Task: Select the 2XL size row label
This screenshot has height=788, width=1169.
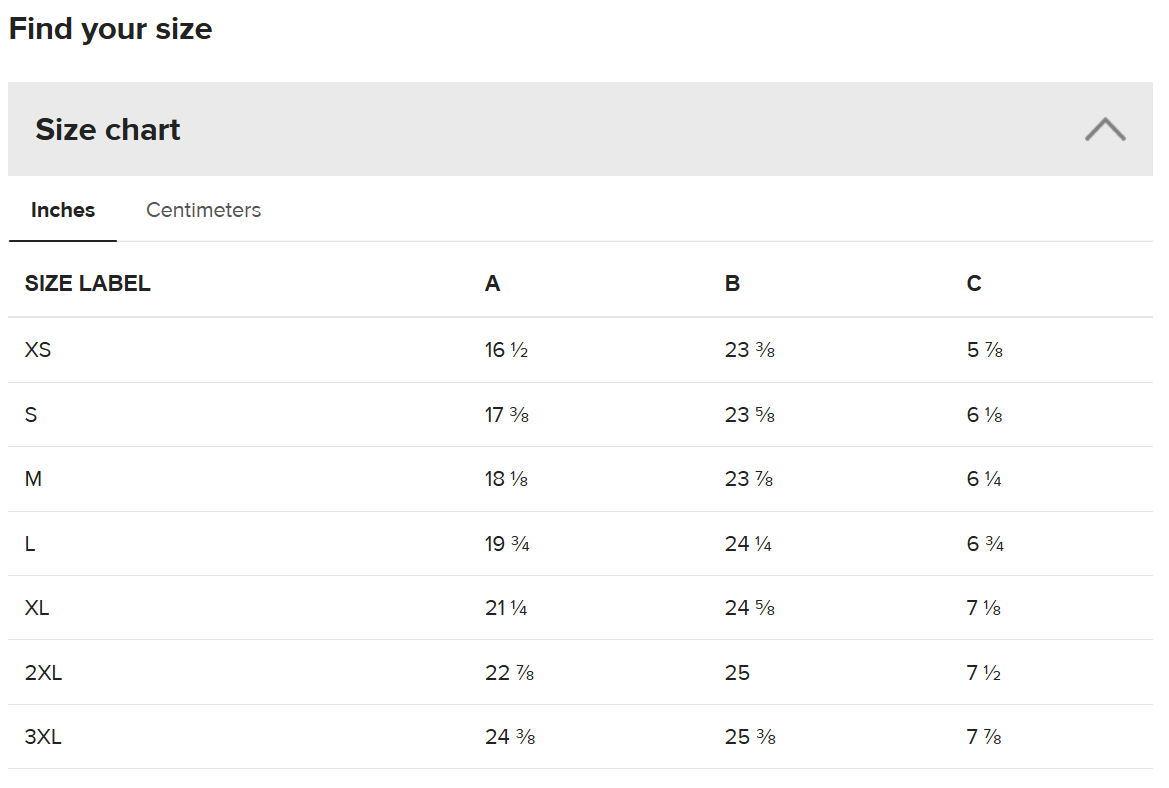Action: [x=43, y=673]
